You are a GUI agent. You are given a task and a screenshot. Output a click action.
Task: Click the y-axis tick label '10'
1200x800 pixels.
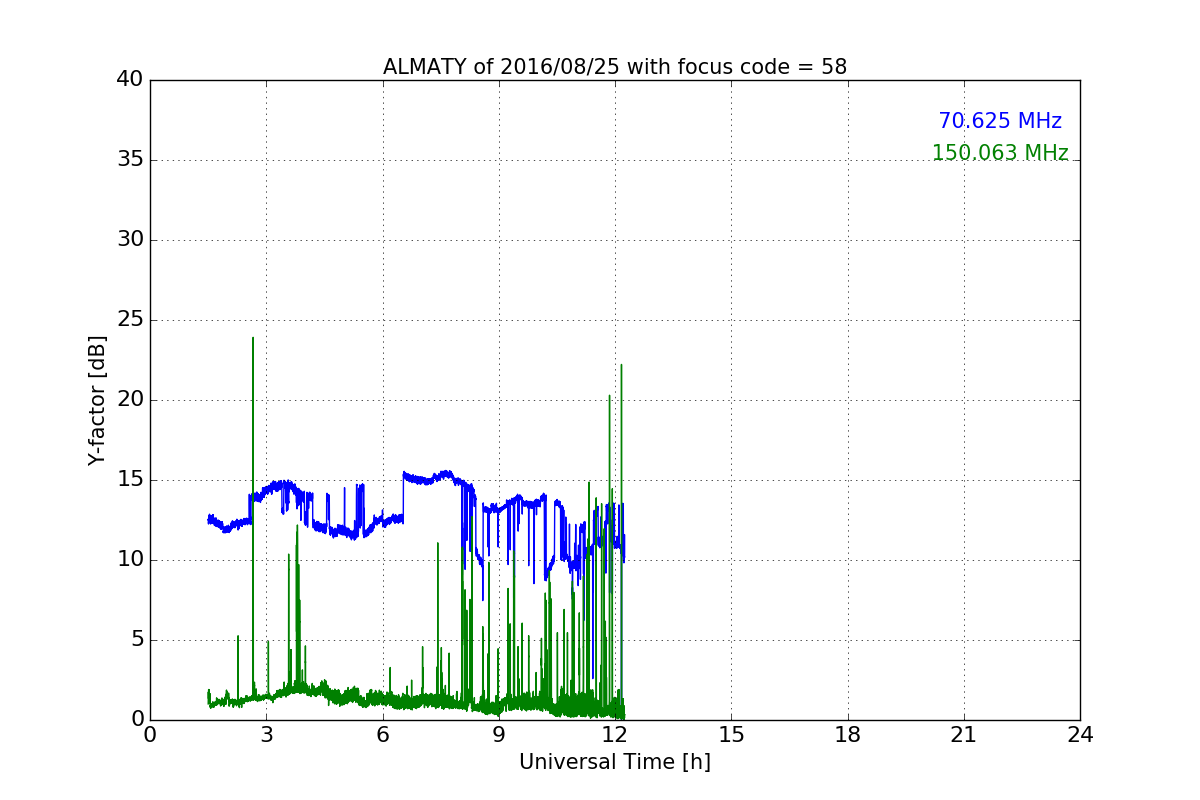click(130, 560)
